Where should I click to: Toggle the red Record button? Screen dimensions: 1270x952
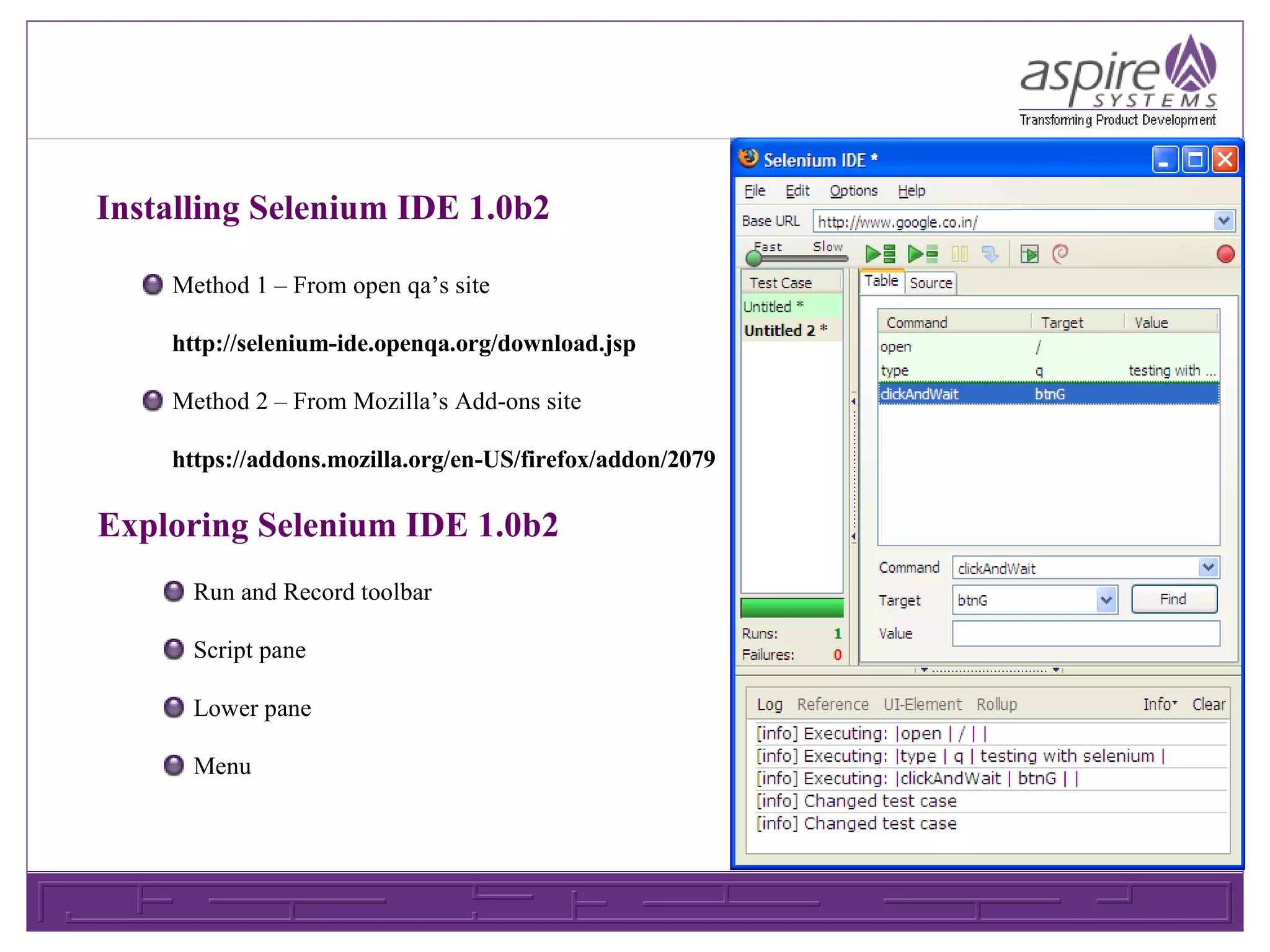(1225, 254)
